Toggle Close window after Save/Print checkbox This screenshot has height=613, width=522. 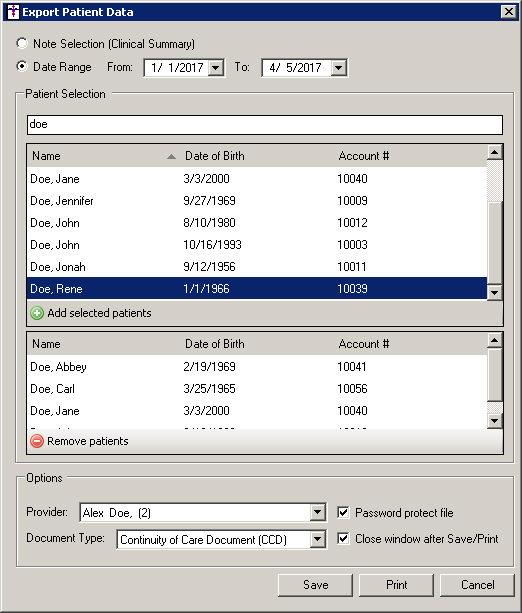point(343,538)
